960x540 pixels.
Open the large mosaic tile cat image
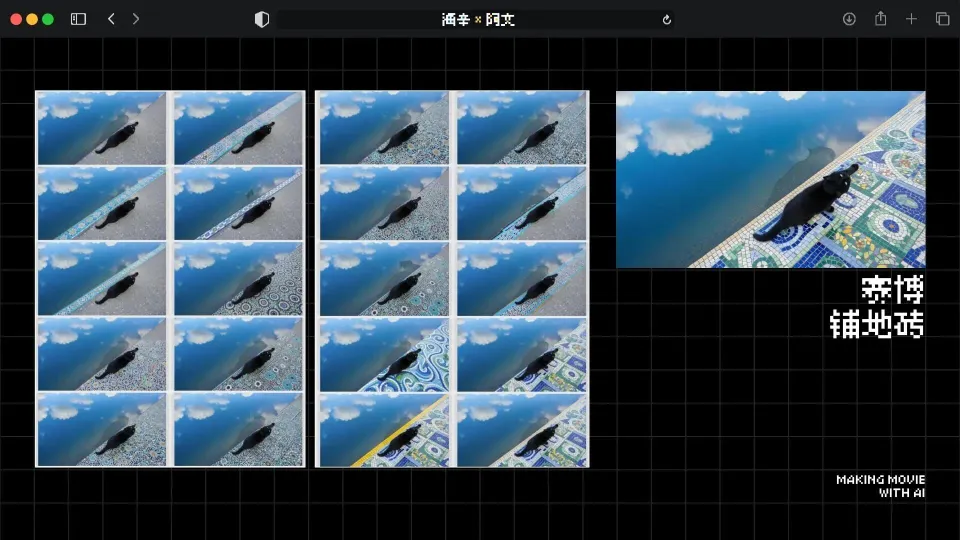pos(770,180)
